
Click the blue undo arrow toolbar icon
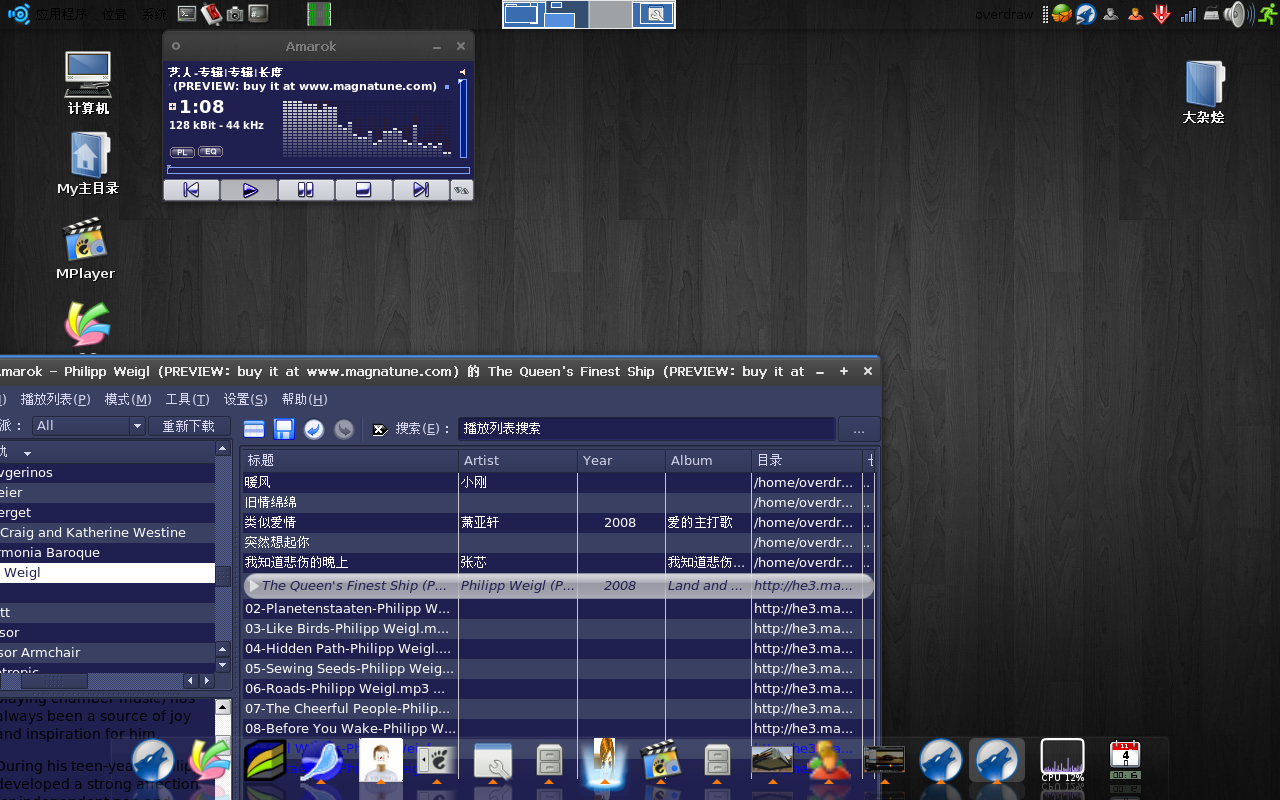(314, 429)
